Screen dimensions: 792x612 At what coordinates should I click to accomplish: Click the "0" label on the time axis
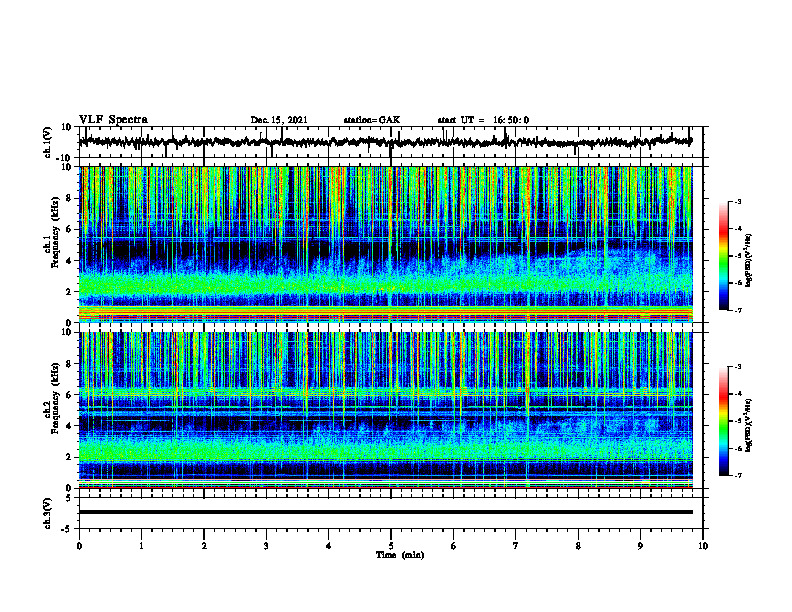[79, 546]
